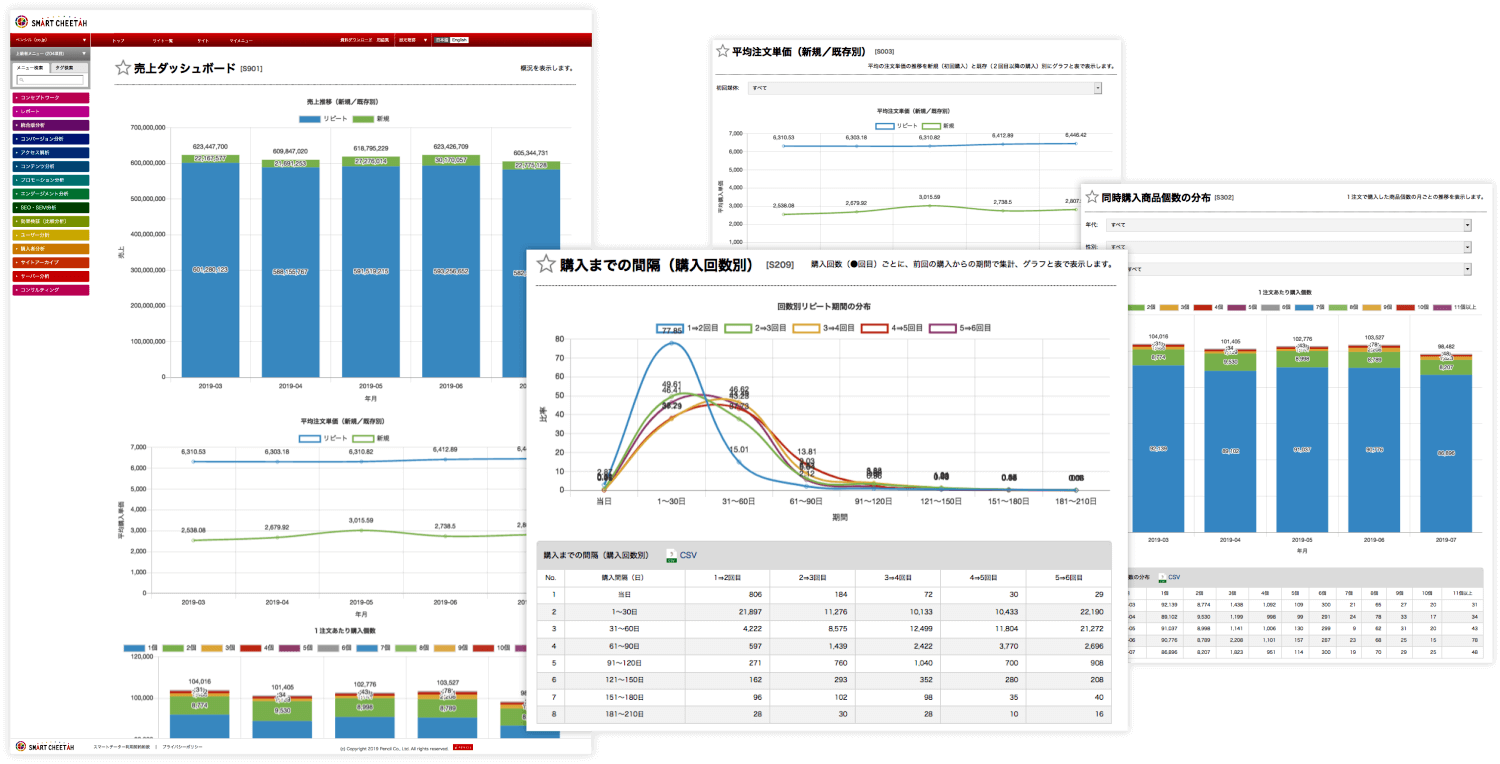Switch to the メニュー検索 tab

[32, 67]
